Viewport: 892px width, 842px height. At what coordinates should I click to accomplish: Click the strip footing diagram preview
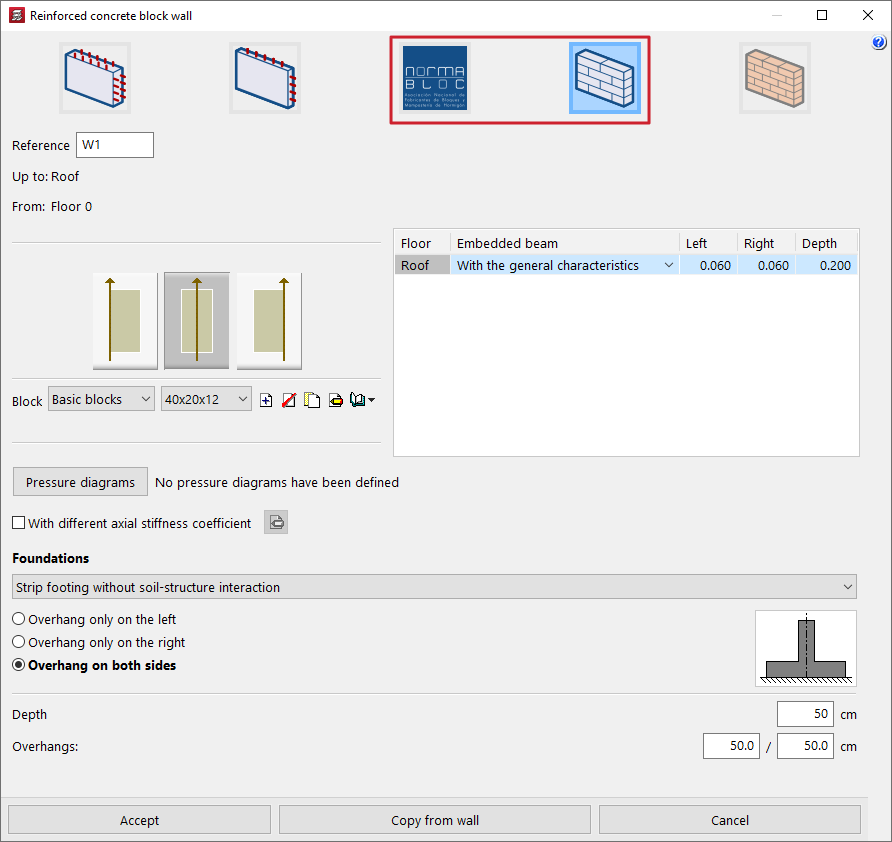point(806,649)
